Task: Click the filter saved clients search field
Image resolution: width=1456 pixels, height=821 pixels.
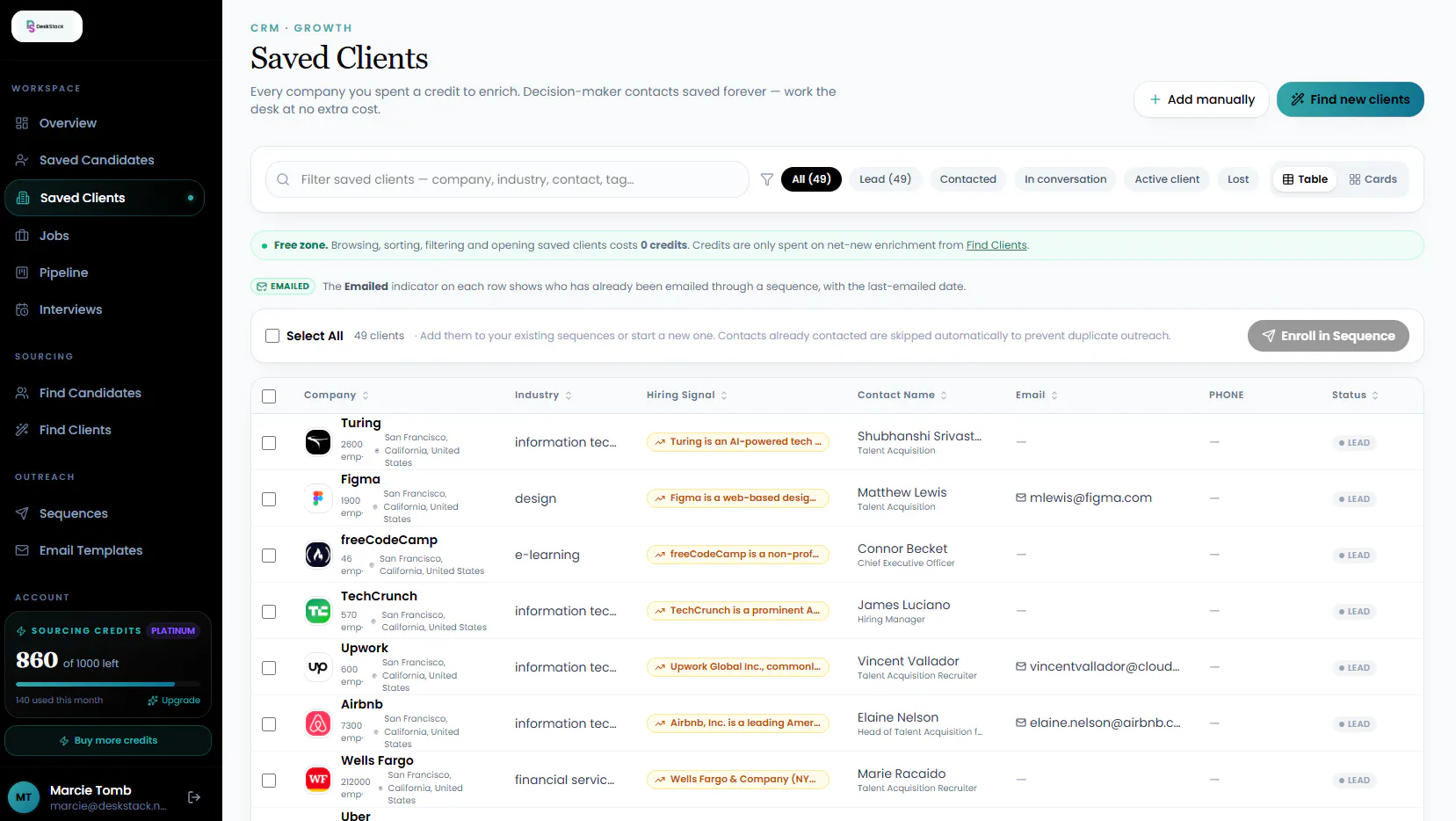Action: click(x=507, y=179)
